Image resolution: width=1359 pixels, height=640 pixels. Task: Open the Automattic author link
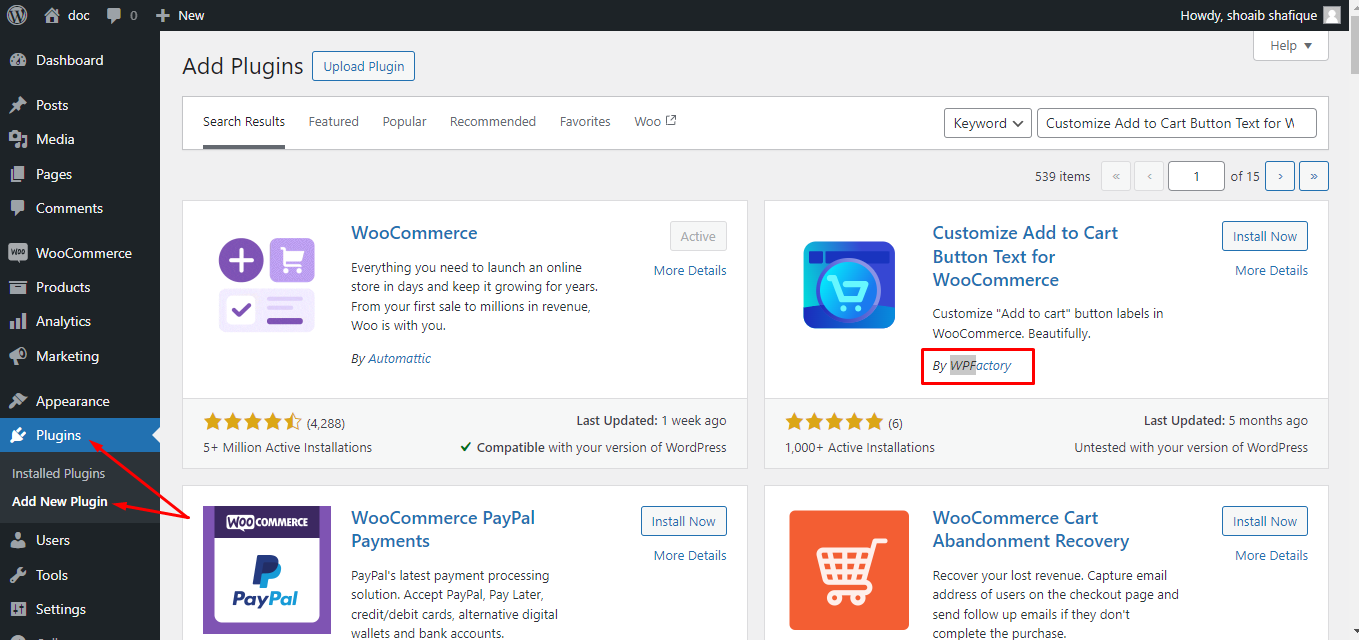pos(400,358)
